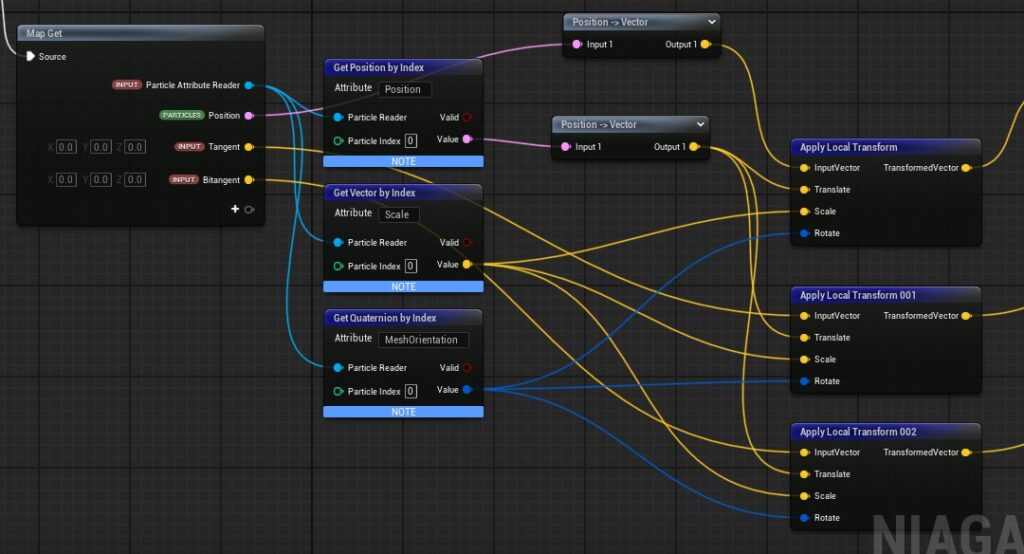Click the add pin plus icon on Map Get
The height and width of the screenshot is (554, 1024).
click(235, 209)
